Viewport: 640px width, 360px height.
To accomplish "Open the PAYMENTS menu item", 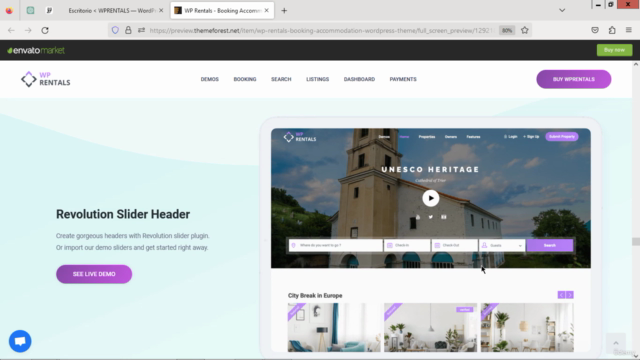I will coord(403,79).
